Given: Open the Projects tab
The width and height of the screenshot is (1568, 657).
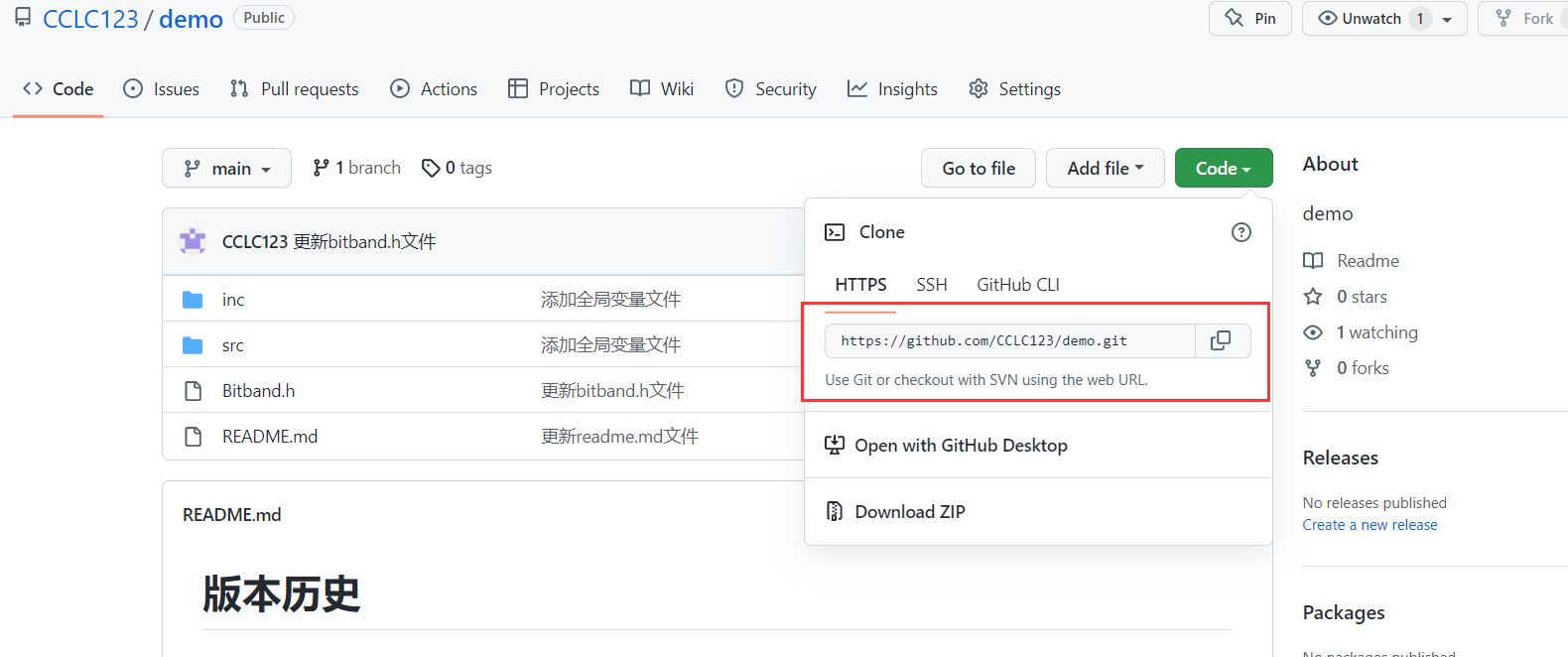Looking at the screenshot, I should point(554,88).
